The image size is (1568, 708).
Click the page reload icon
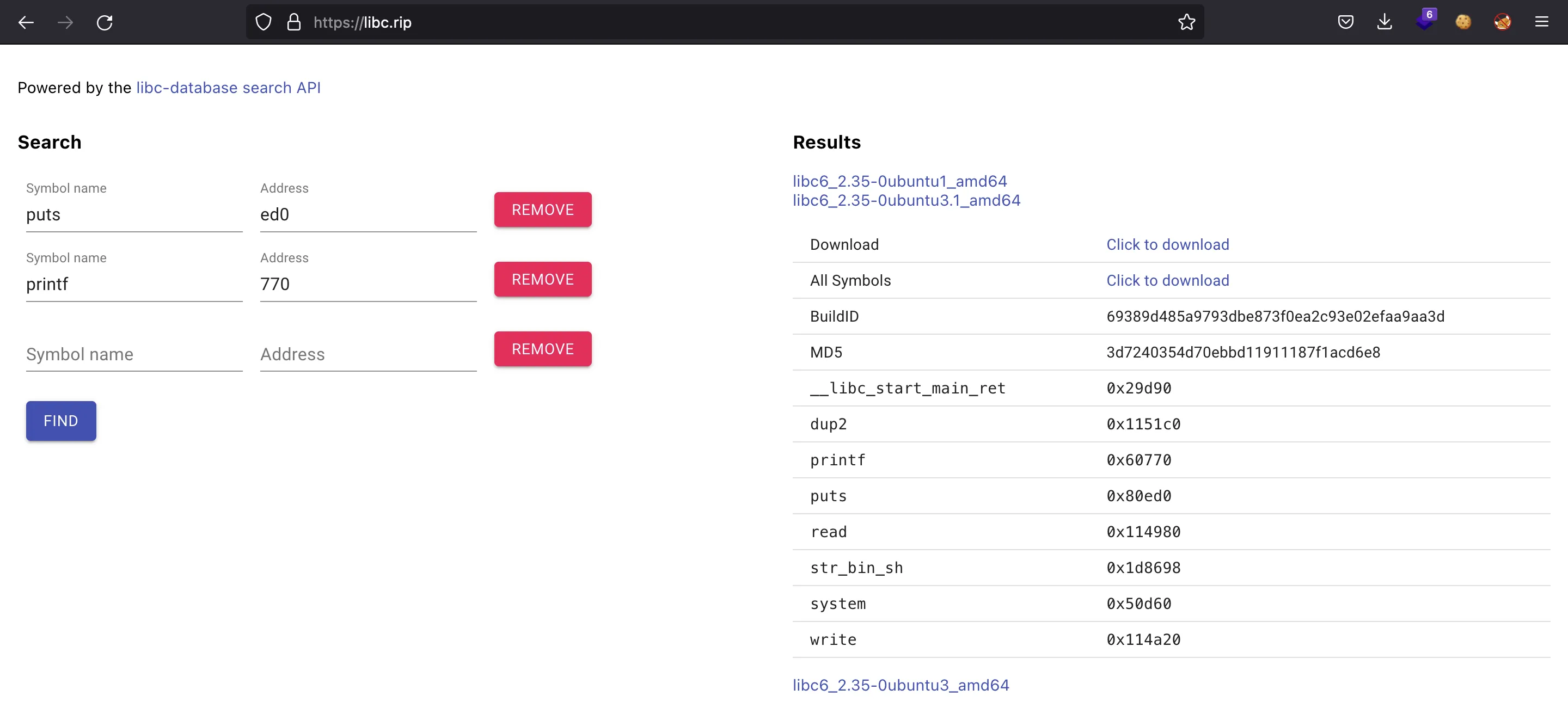point(105,22)
